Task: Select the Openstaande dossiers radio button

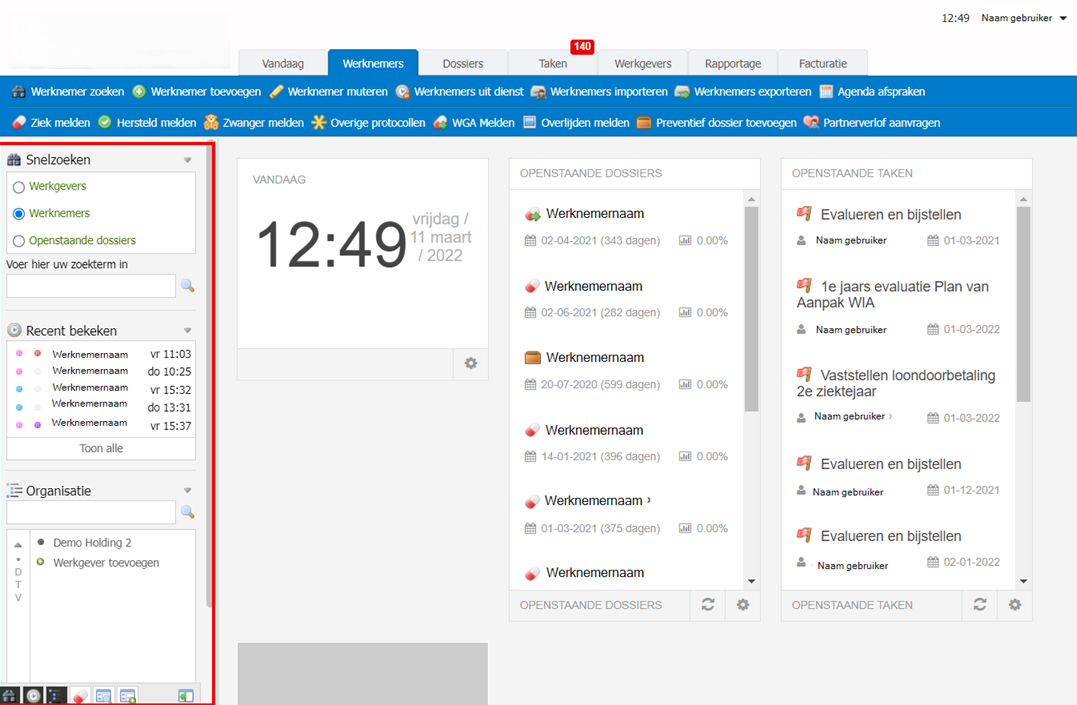Action: 19,241
